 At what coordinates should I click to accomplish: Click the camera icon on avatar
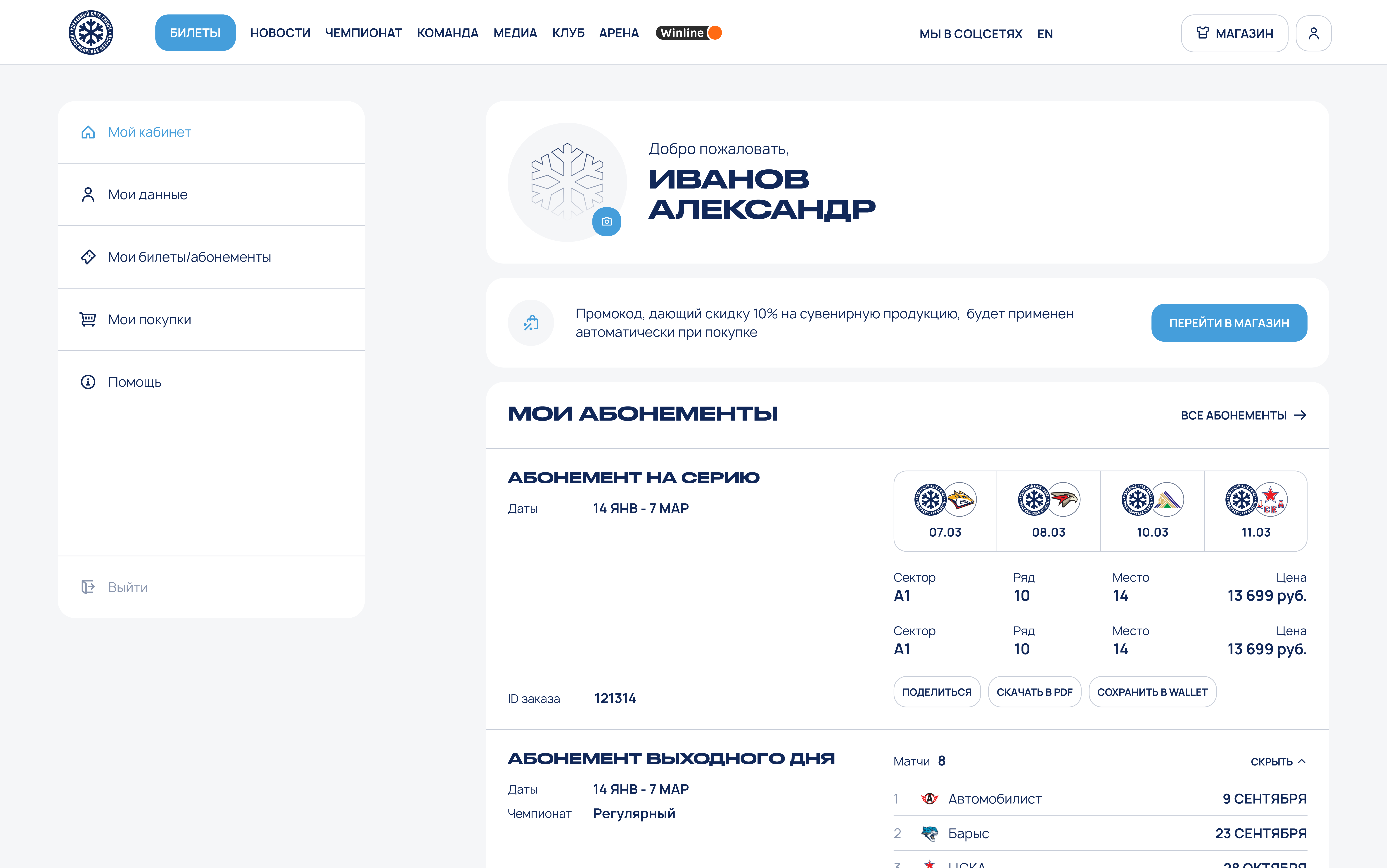[x=606, y=222]
